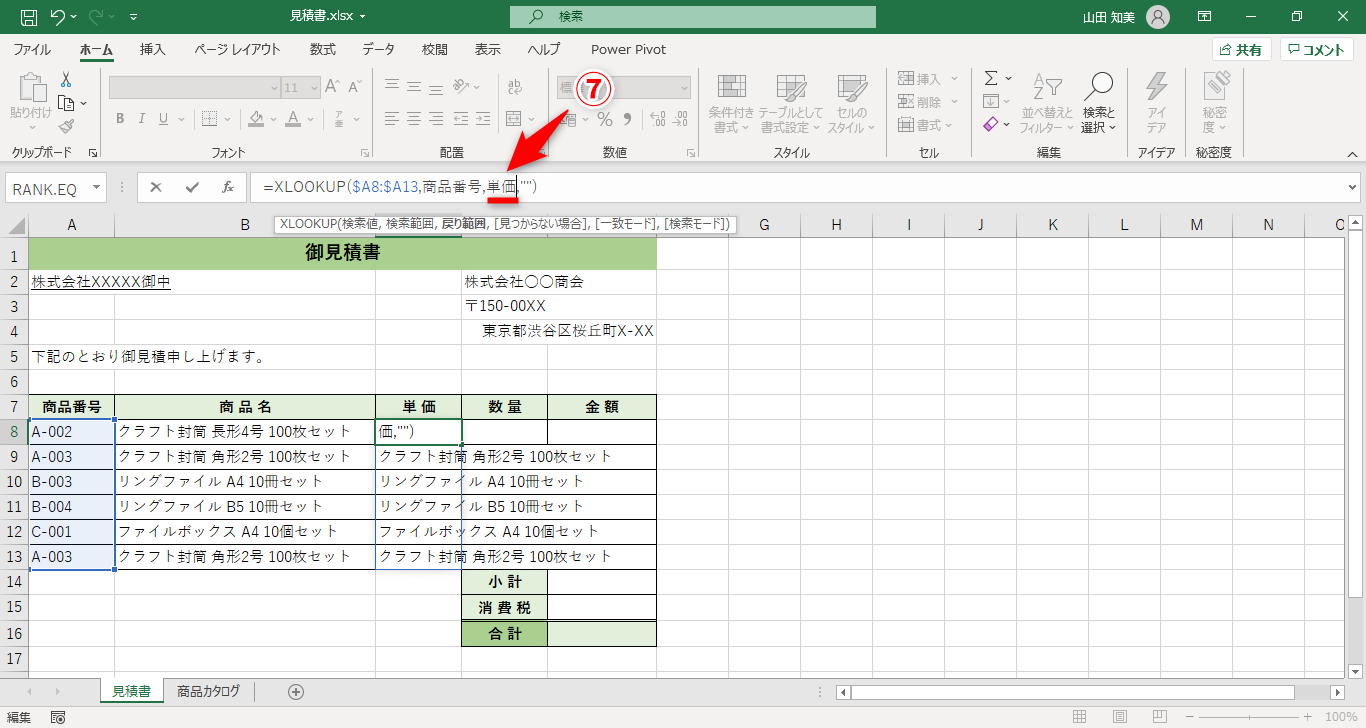The height and width of the screenshot is (728, 1366).
Task: Click user account 山田 知美
Action: (x=1126, y=17)
